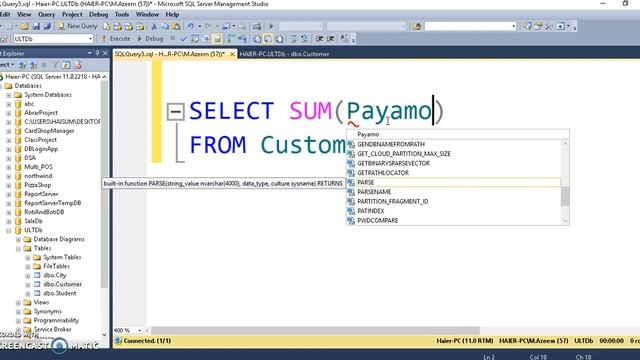This screenshot has width=640, height=360.
Task: Click the Cut scissors icon
Action: [154, 26]
